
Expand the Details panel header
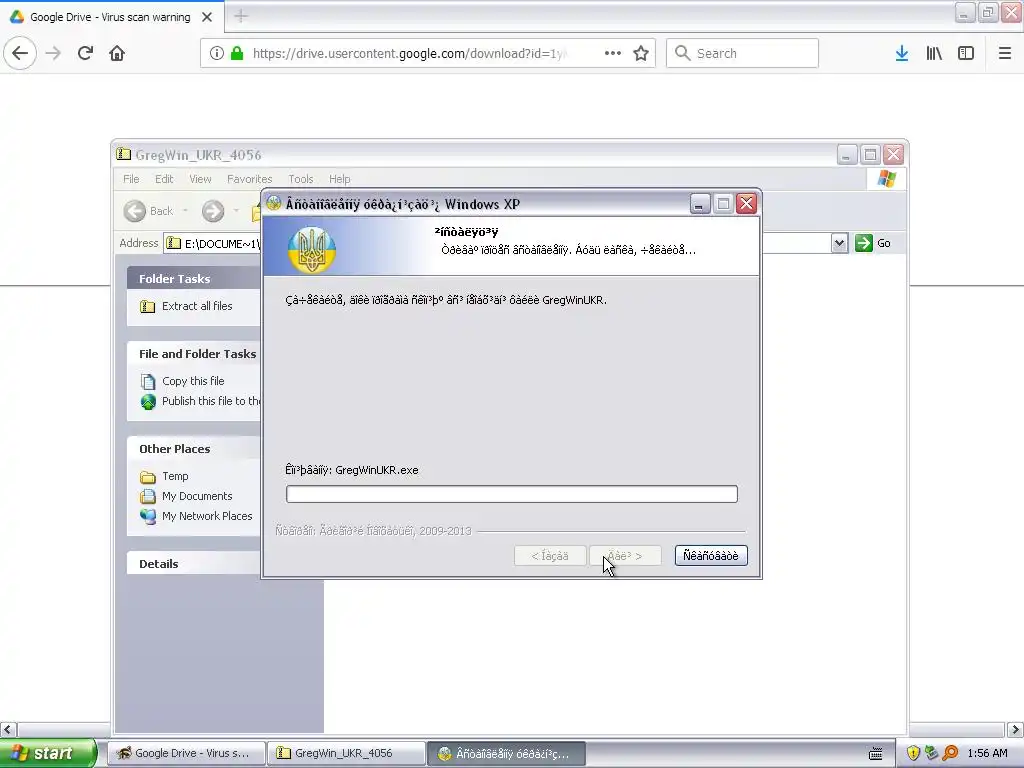coord(194,564)
